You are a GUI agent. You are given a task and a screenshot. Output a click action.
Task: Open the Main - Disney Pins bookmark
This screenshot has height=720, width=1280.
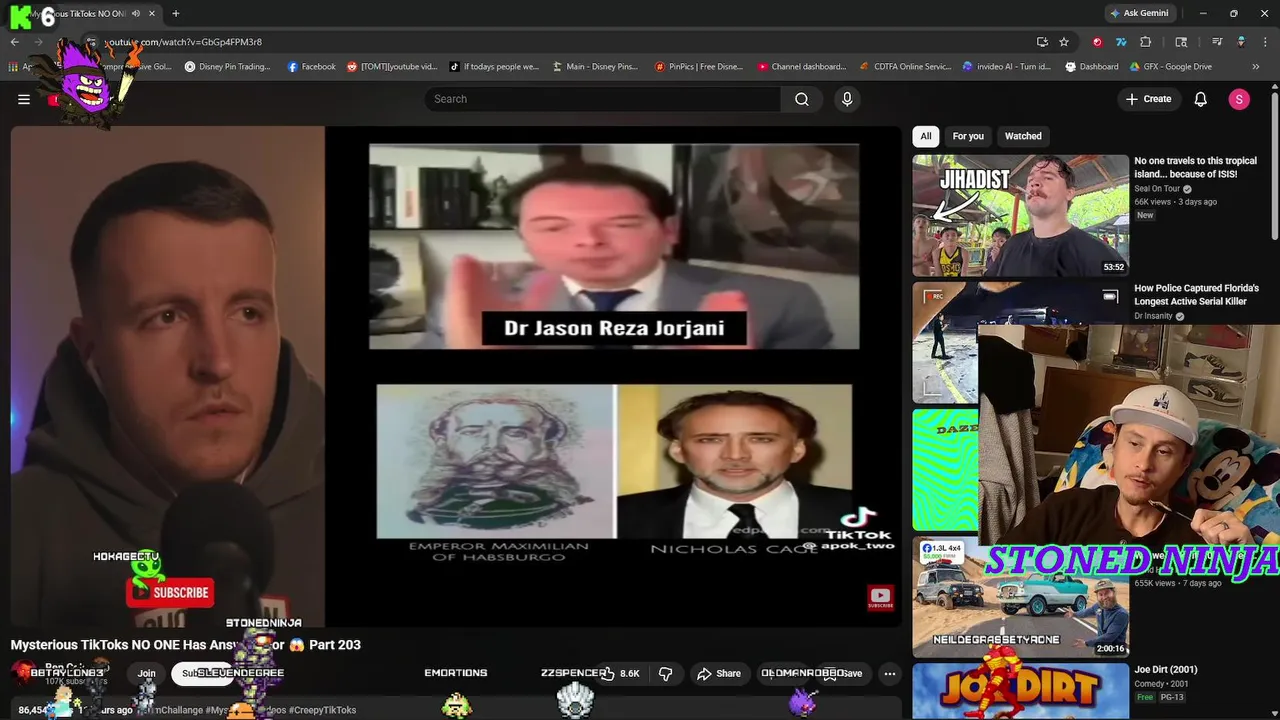(x=594, y=67)
